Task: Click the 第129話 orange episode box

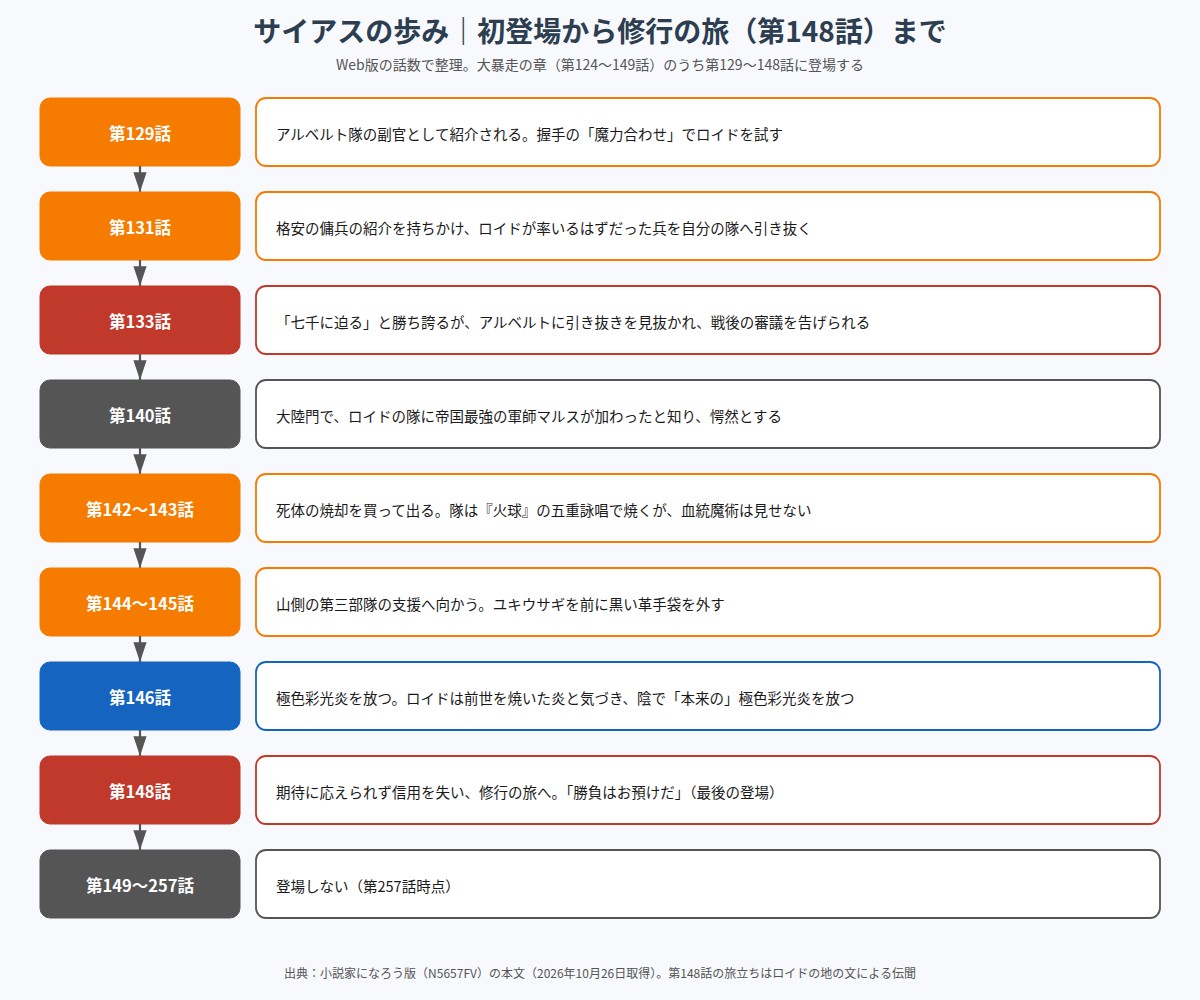Action: (x=140, y=132)
